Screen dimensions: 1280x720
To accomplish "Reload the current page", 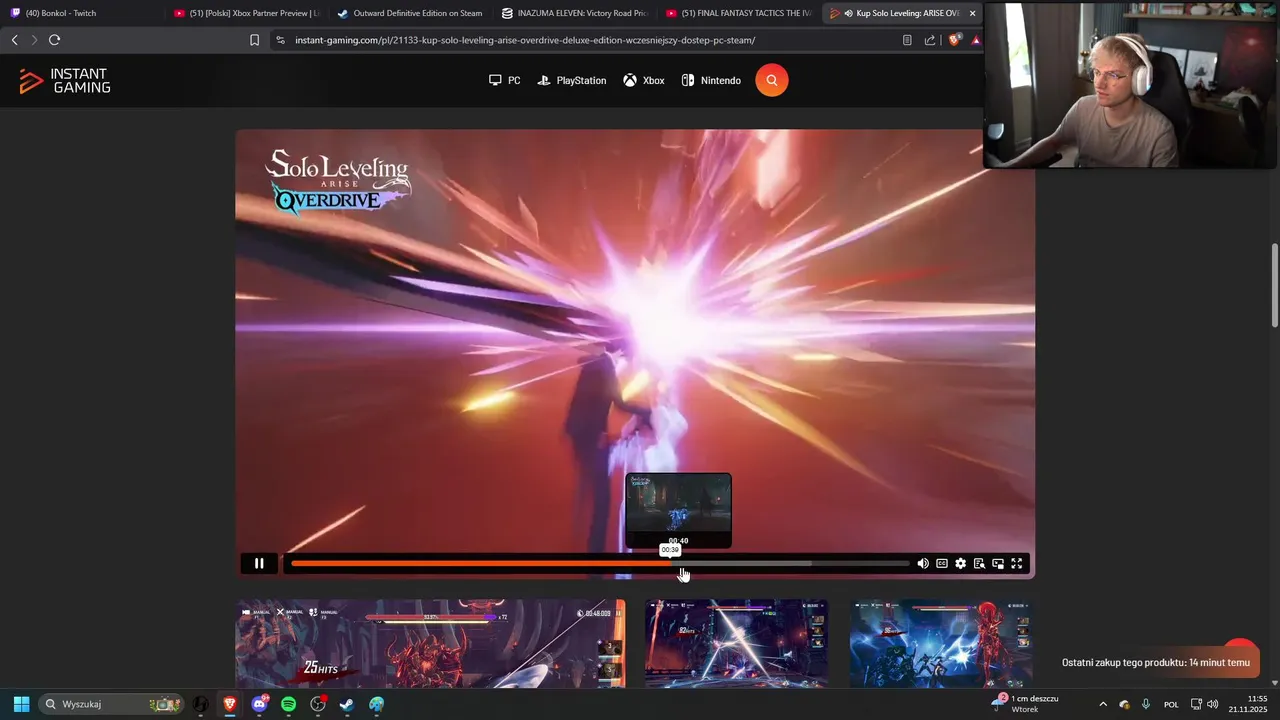I will pos(55,40).
